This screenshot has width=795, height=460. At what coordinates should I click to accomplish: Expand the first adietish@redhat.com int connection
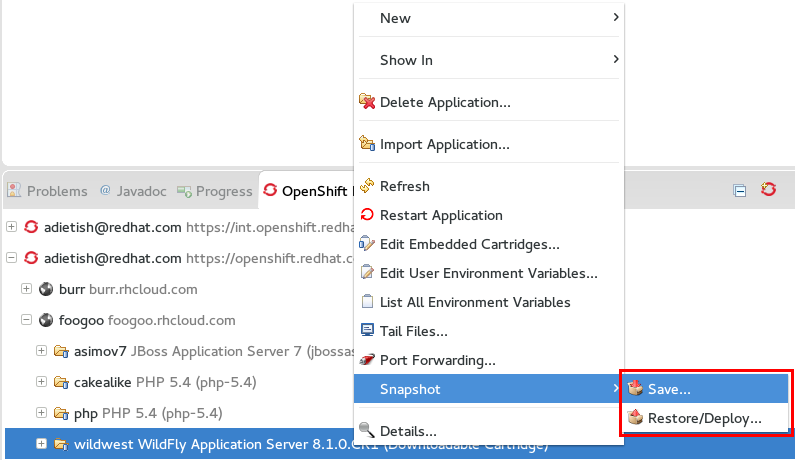coord(11,227)
